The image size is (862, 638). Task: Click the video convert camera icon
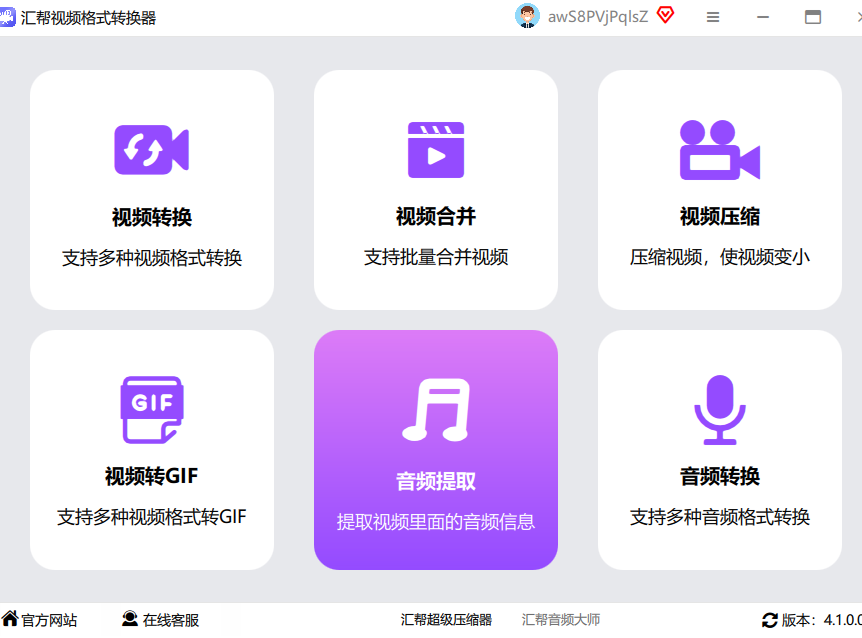tap(151, 149)
